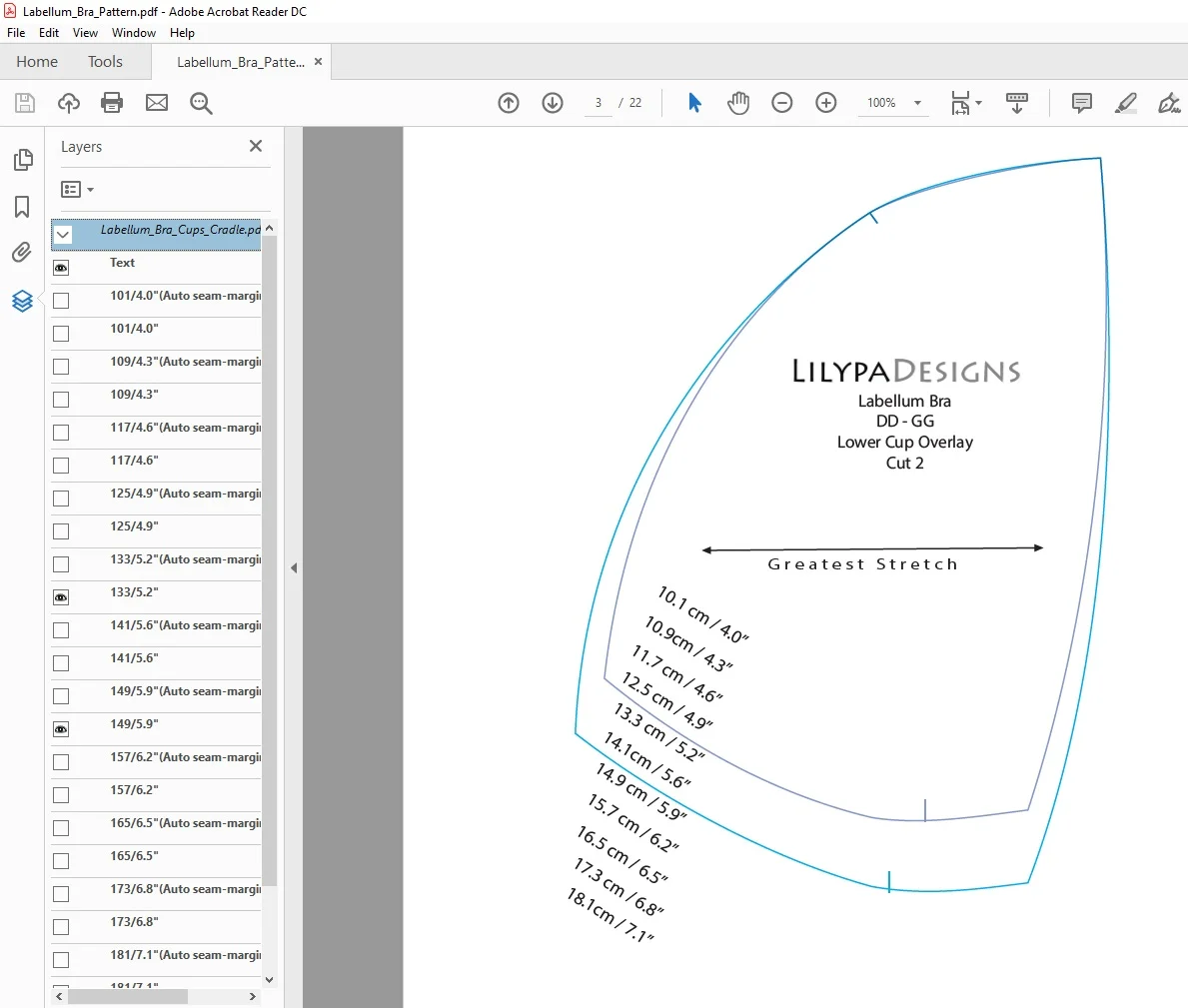This screenshot has height=1008, width=1188.
Task: Go to next page arrow
Action: coord(553,103)
